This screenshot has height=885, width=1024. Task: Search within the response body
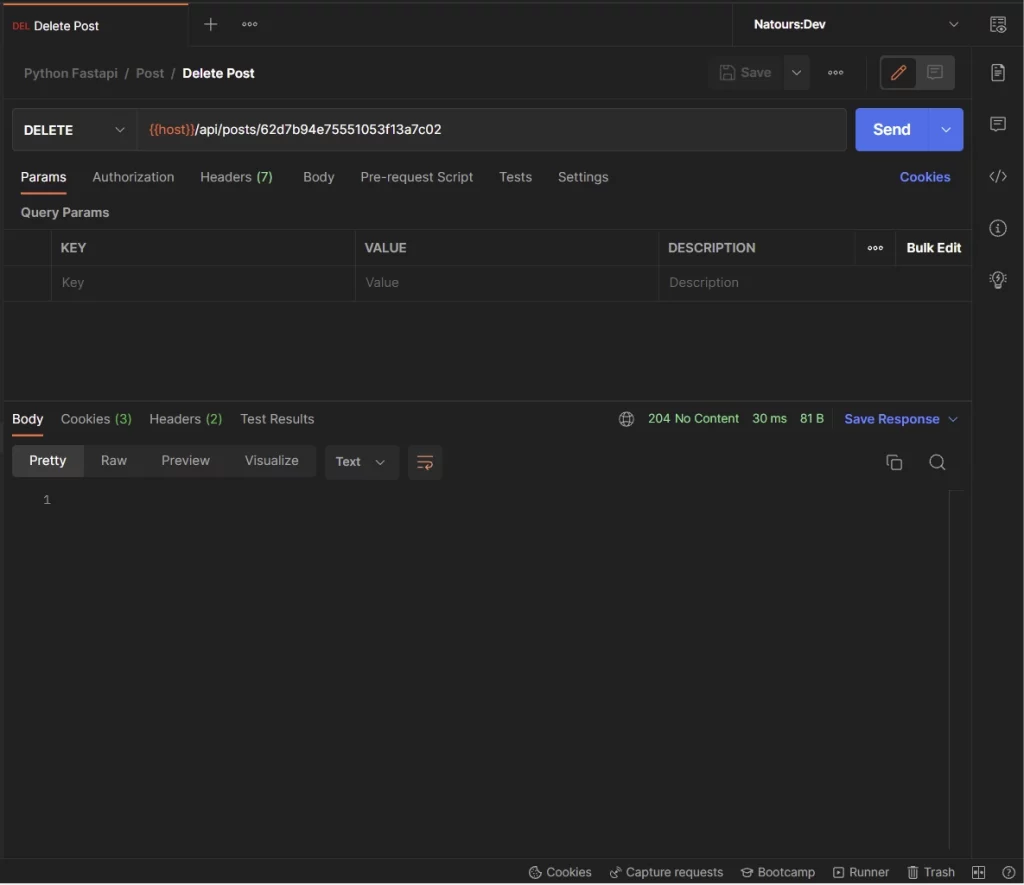(936, 462)
